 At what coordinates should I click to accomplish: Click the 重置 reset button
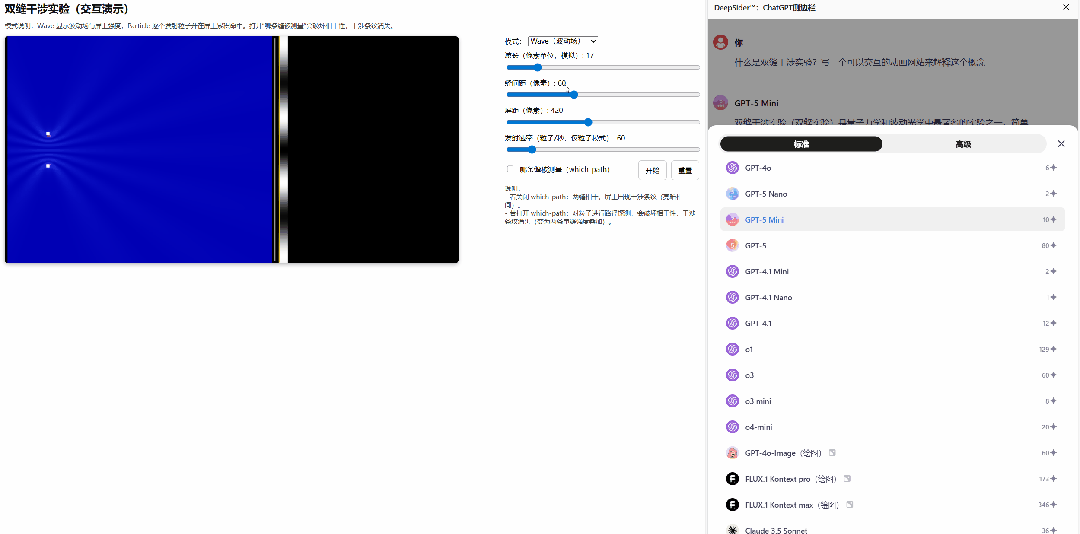click(685, 170)
